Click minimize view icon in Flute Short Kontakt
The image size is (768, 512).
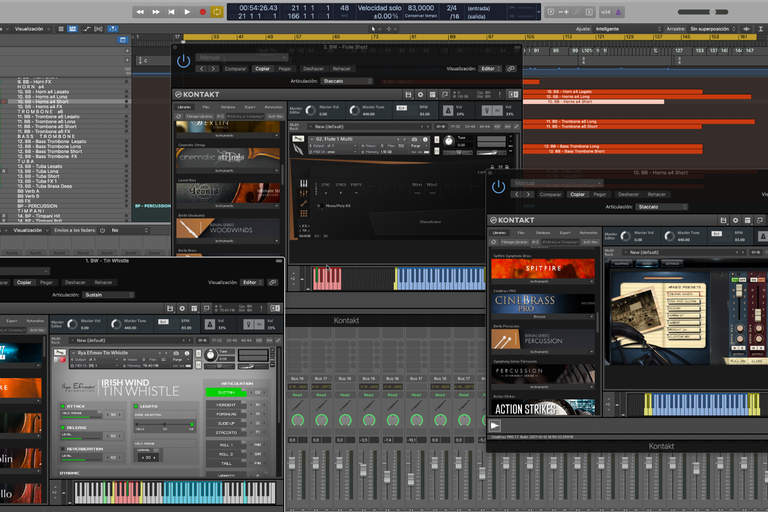click(445, 95)
